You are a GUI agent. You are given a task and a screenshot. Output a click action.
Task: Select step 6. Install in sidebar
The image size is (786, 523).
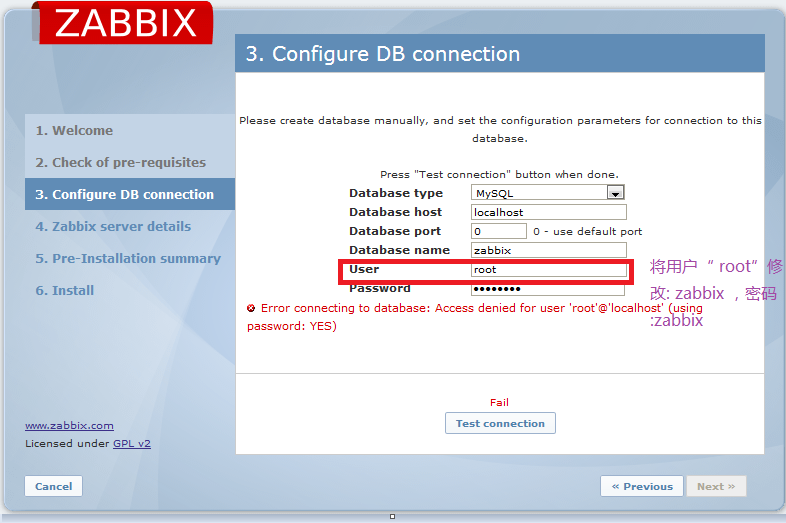(x=65, y=290)
